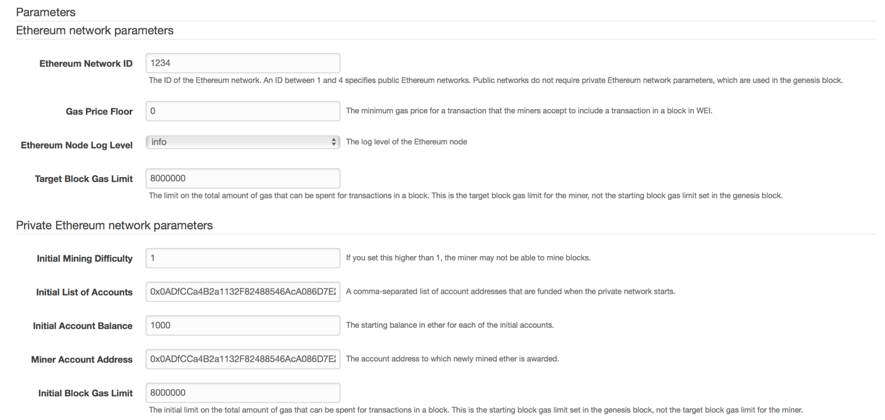Click the help text 'starting balance in ether'
885x420 pixels.
pos(450,325)
